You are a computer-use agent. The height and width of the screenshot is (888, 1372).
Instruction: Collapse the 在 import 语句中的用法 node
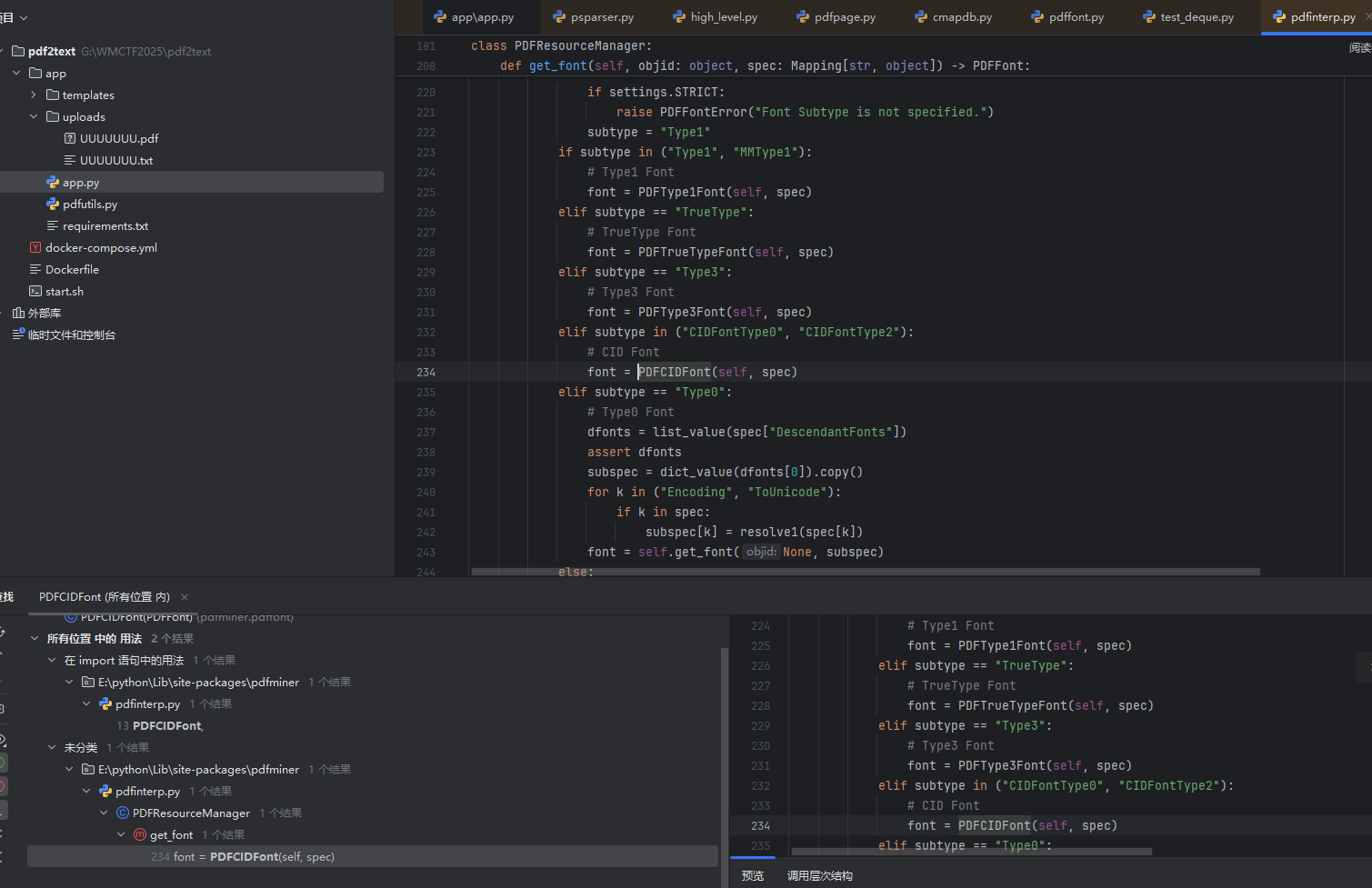(52, 661)
